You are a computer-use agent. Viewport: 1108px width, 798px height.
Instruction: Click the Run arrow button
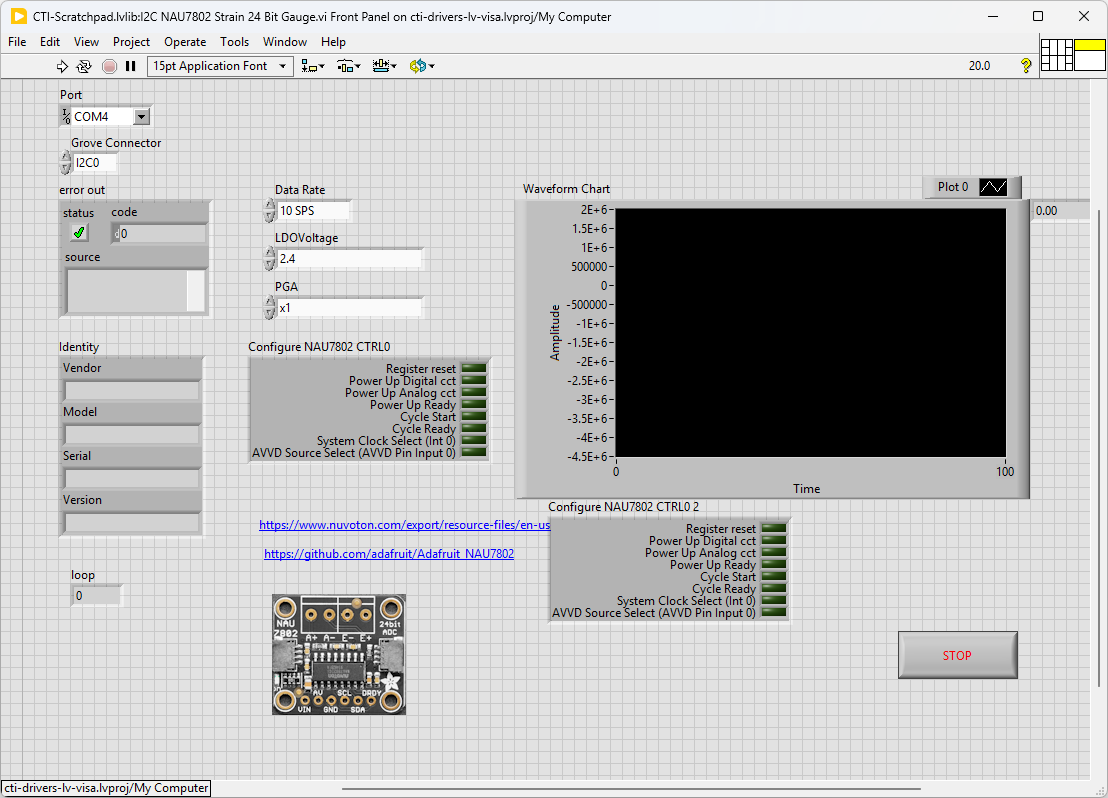click(62, 66)
